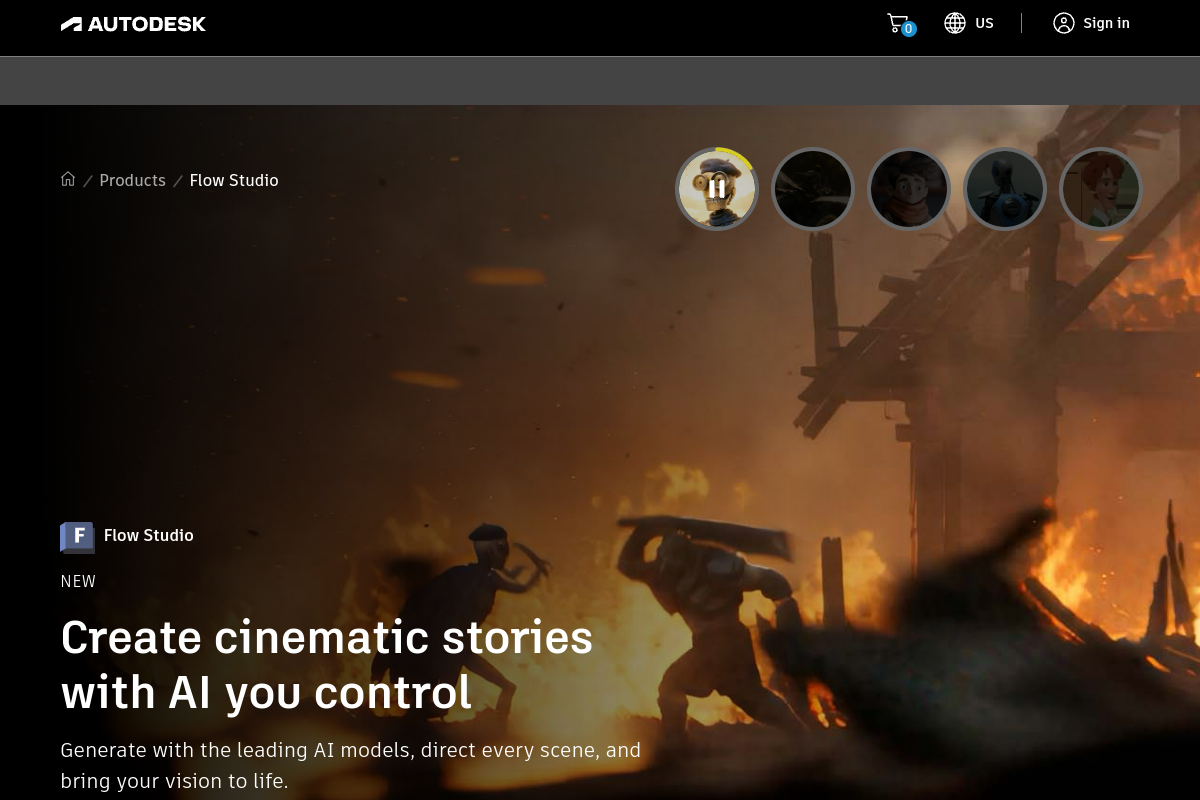Select the blue robot thumbnail

pos(1005,189)
